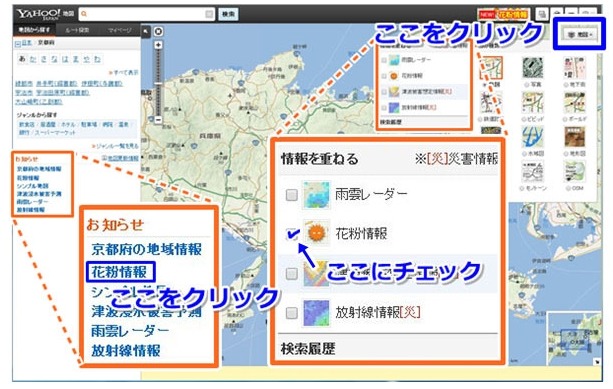Click the スーパーマーケット genre link
The width and height of the screenshot is (613, 389).
coord(56,133)
